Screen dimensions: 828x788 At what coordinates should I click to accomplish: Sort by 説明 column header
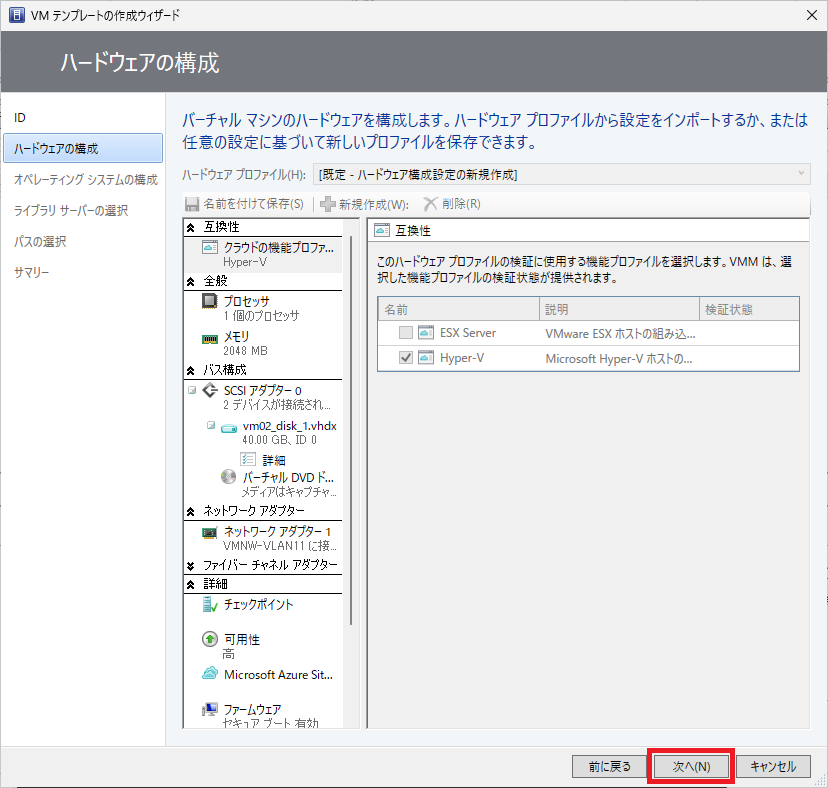click(x=619, y=309)
